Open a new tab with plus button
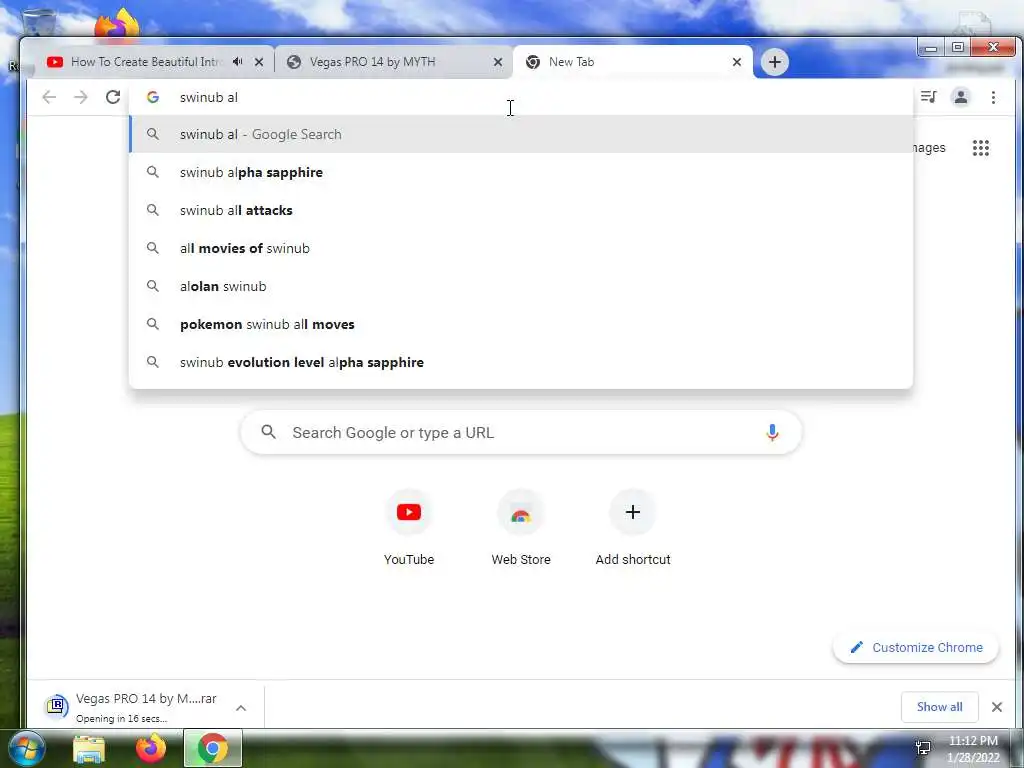Screen dimensions: 1024x768 tap(775, 62)
